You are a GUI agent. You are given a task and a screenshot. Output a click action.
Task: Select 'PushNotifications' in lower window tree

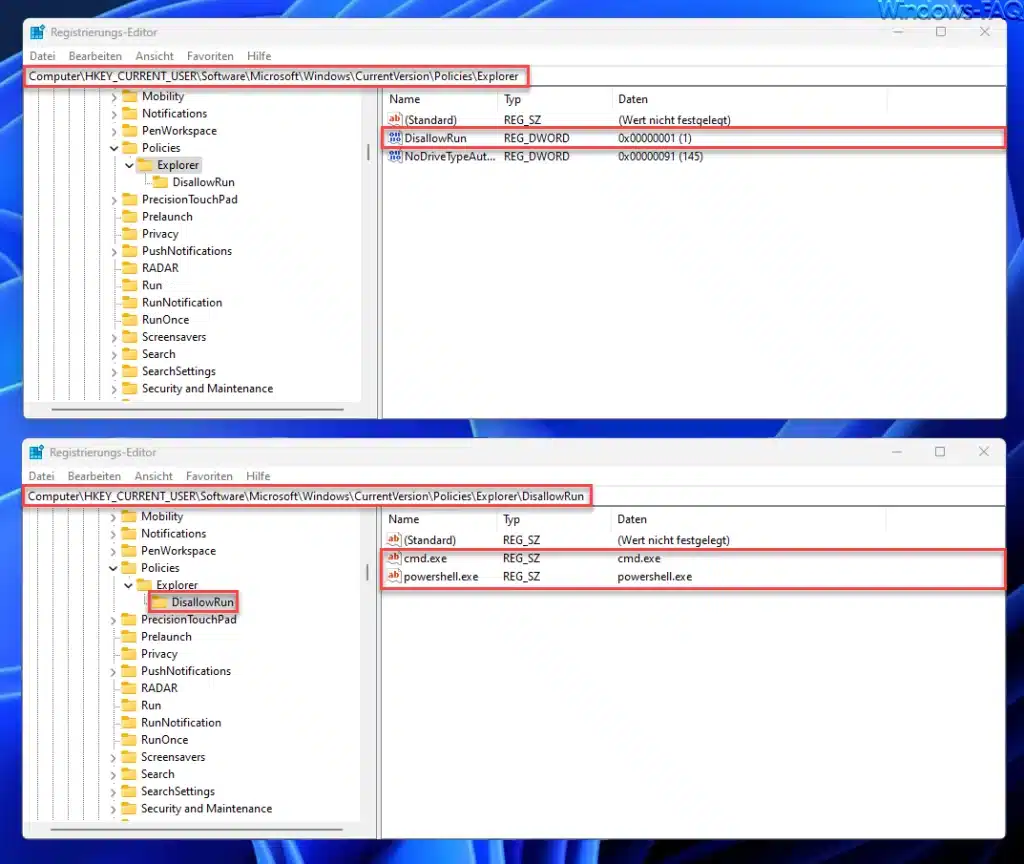coord(186,671)
